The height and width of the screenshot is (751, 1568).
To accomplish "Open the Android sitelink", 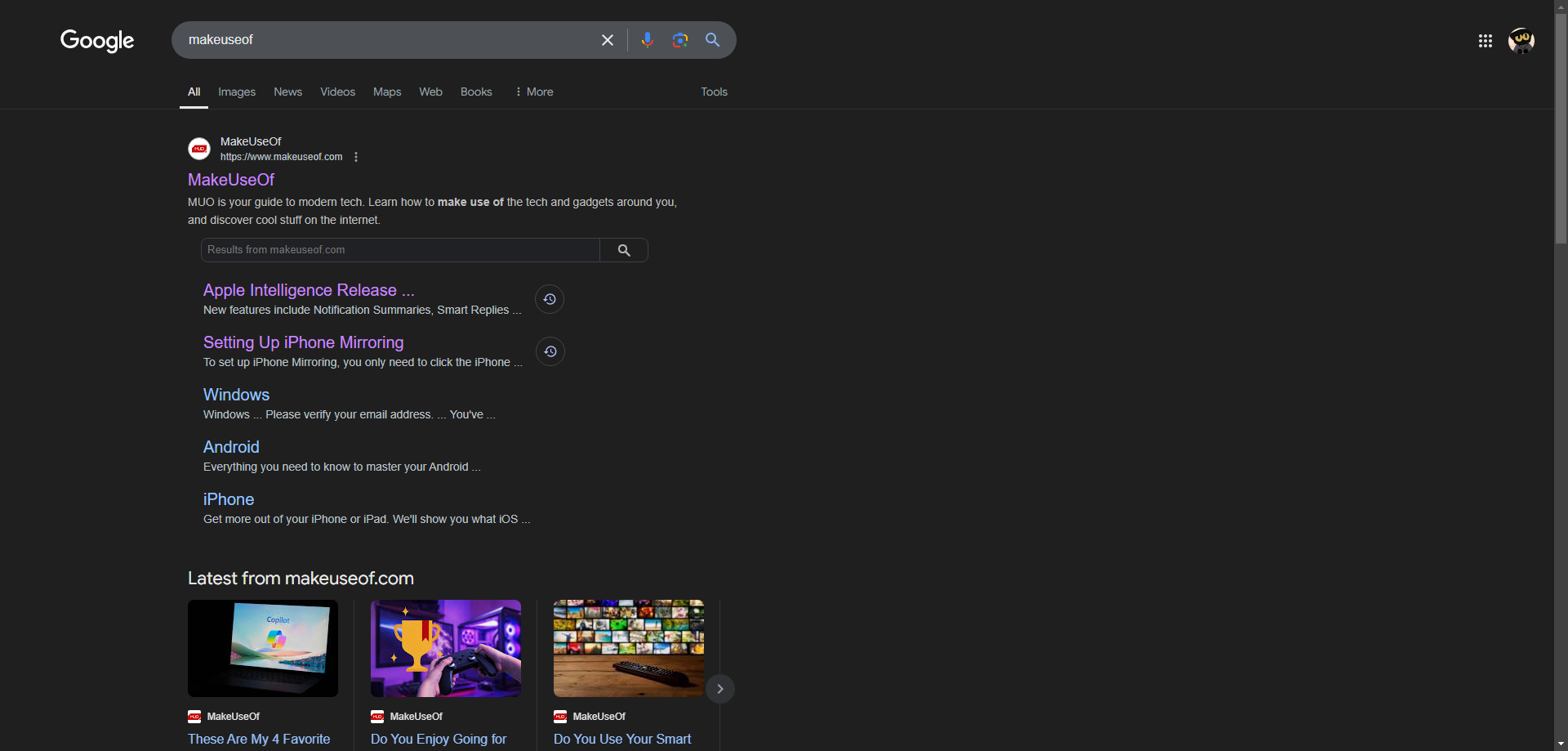I will coord(231,447).
